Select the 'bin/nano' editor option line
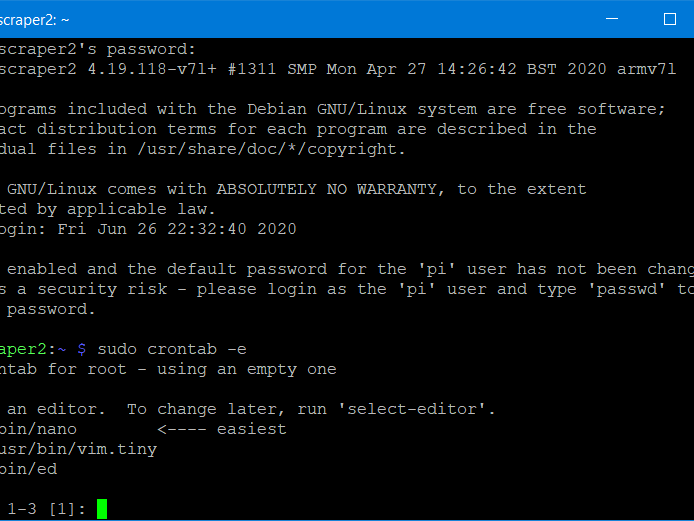 pyautogui.click(x=39, y=429)
